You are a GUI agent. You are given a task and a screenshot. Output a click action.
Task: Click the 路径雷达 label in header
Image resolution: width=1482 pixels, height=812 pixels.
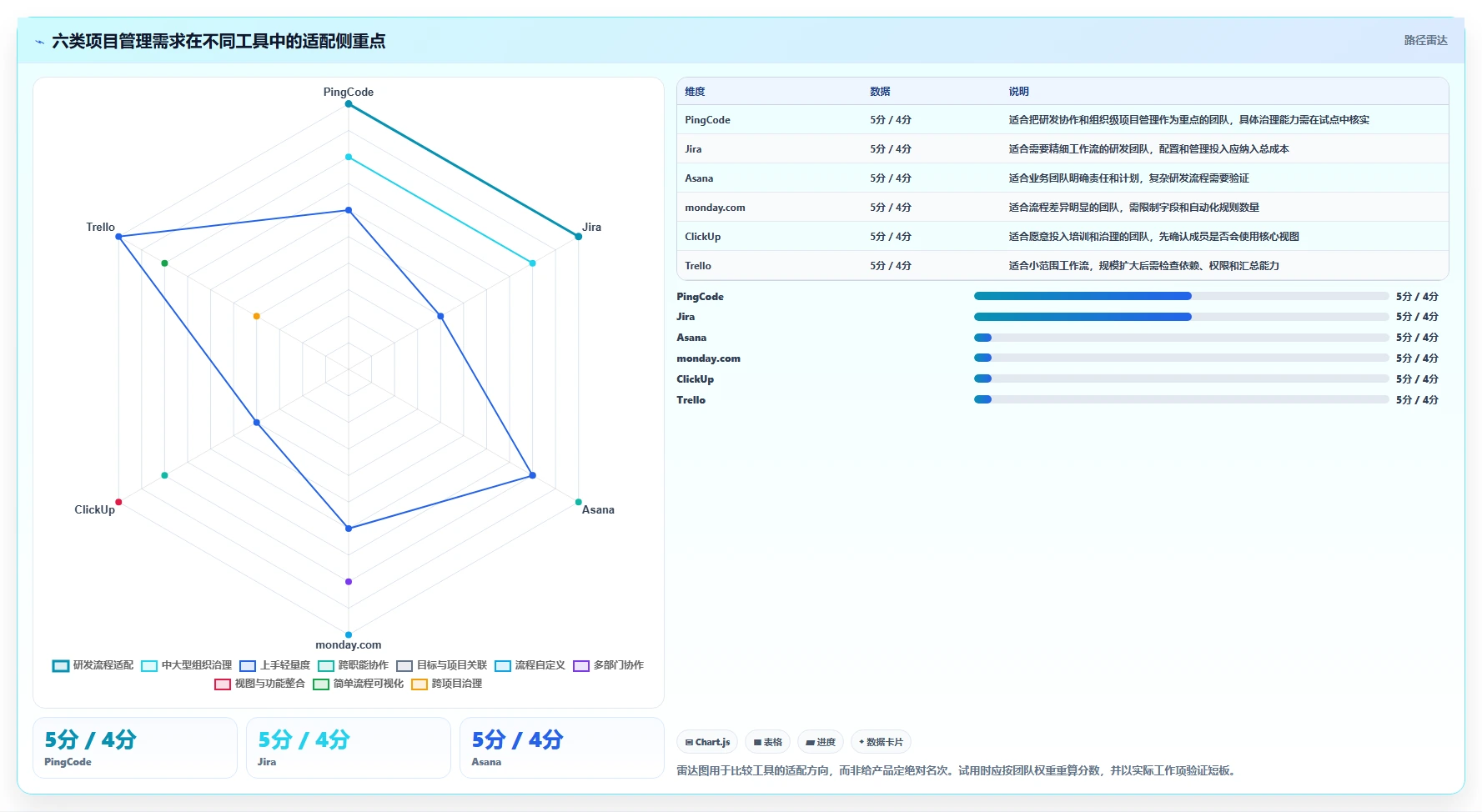(x=1425, y=40)
